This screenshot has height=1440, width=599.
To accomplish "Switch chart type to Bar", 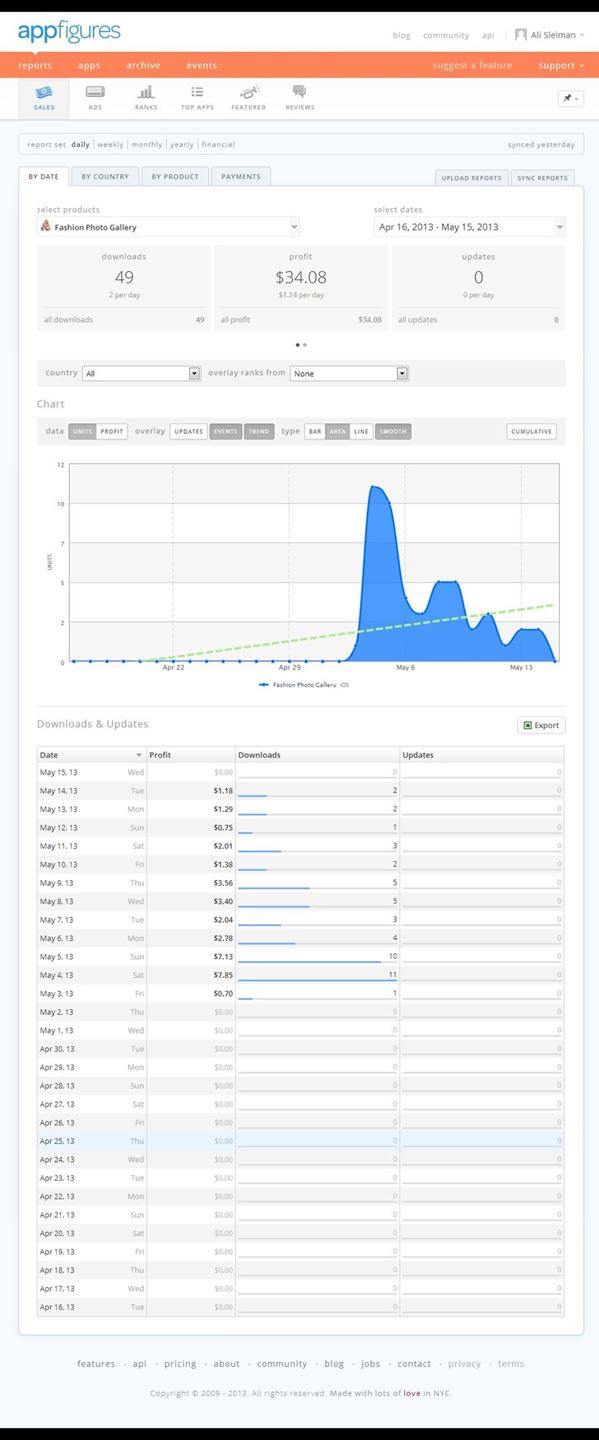I will (315, 431).
